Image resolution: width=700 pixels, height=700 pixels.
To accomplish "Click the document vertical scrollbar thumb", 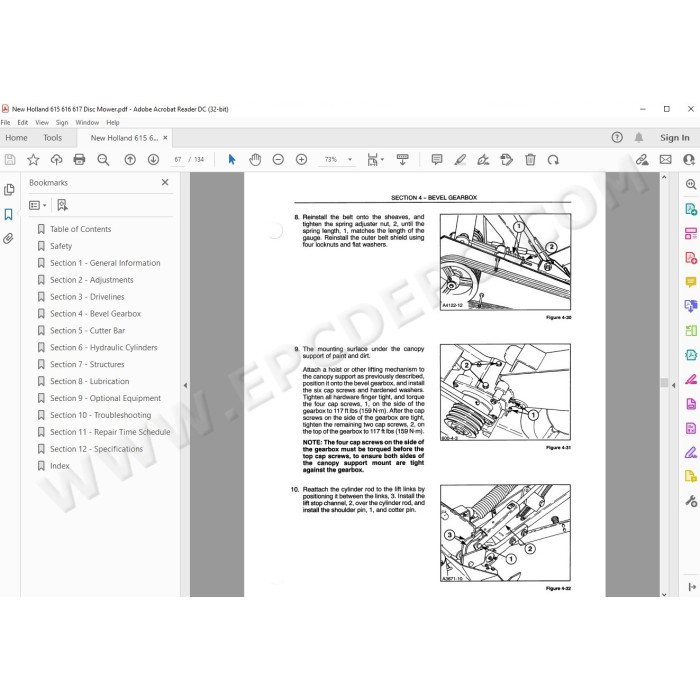I will coord(664,382).
